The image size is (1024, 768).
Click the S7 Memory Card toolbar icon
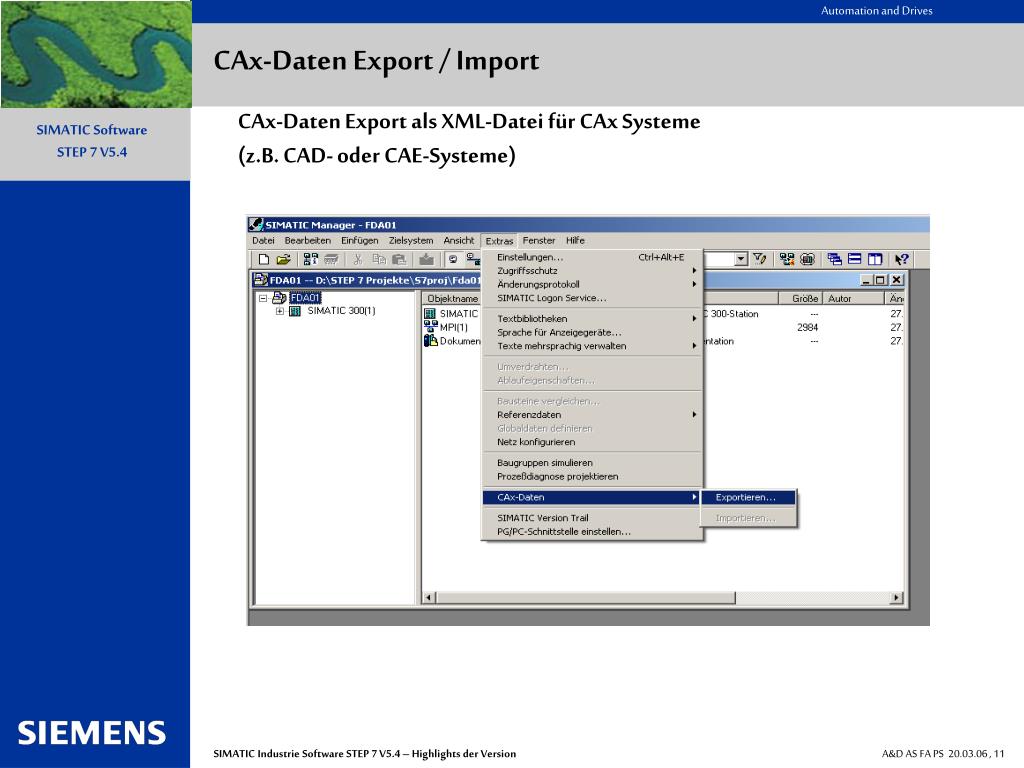[331, 259]
